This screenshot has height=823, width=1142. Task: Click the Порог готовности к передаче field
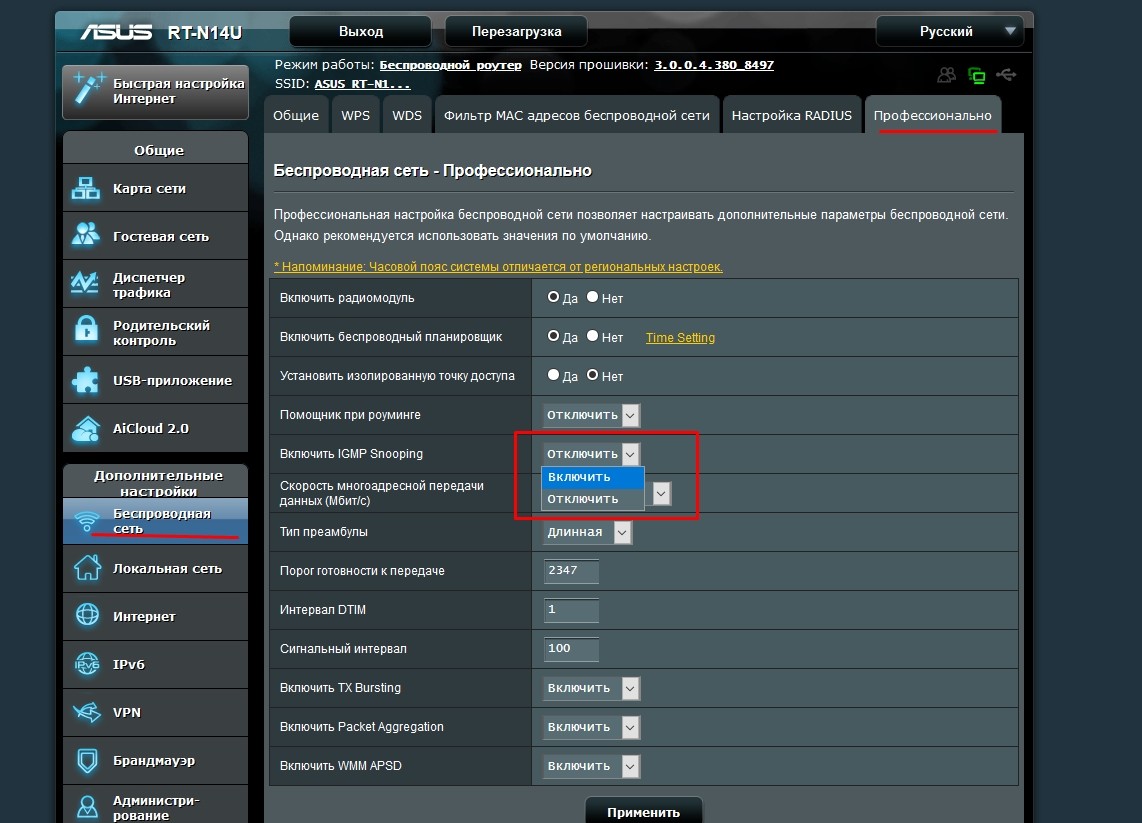click(572, 570)
